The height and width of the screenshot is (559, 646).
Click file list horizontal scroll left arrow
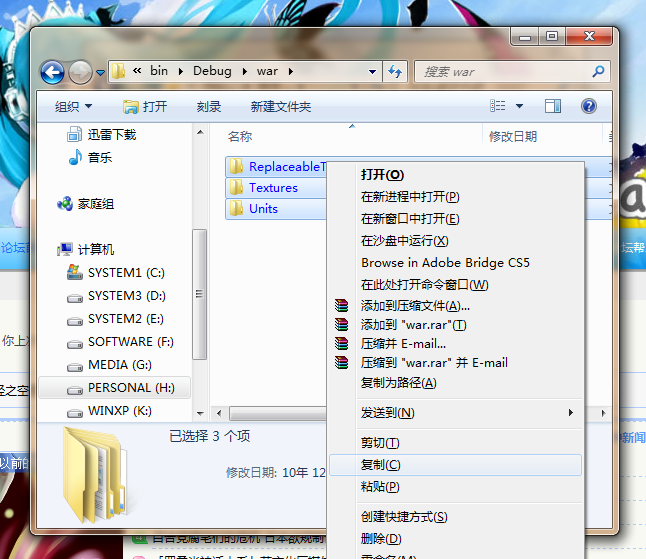219,413
